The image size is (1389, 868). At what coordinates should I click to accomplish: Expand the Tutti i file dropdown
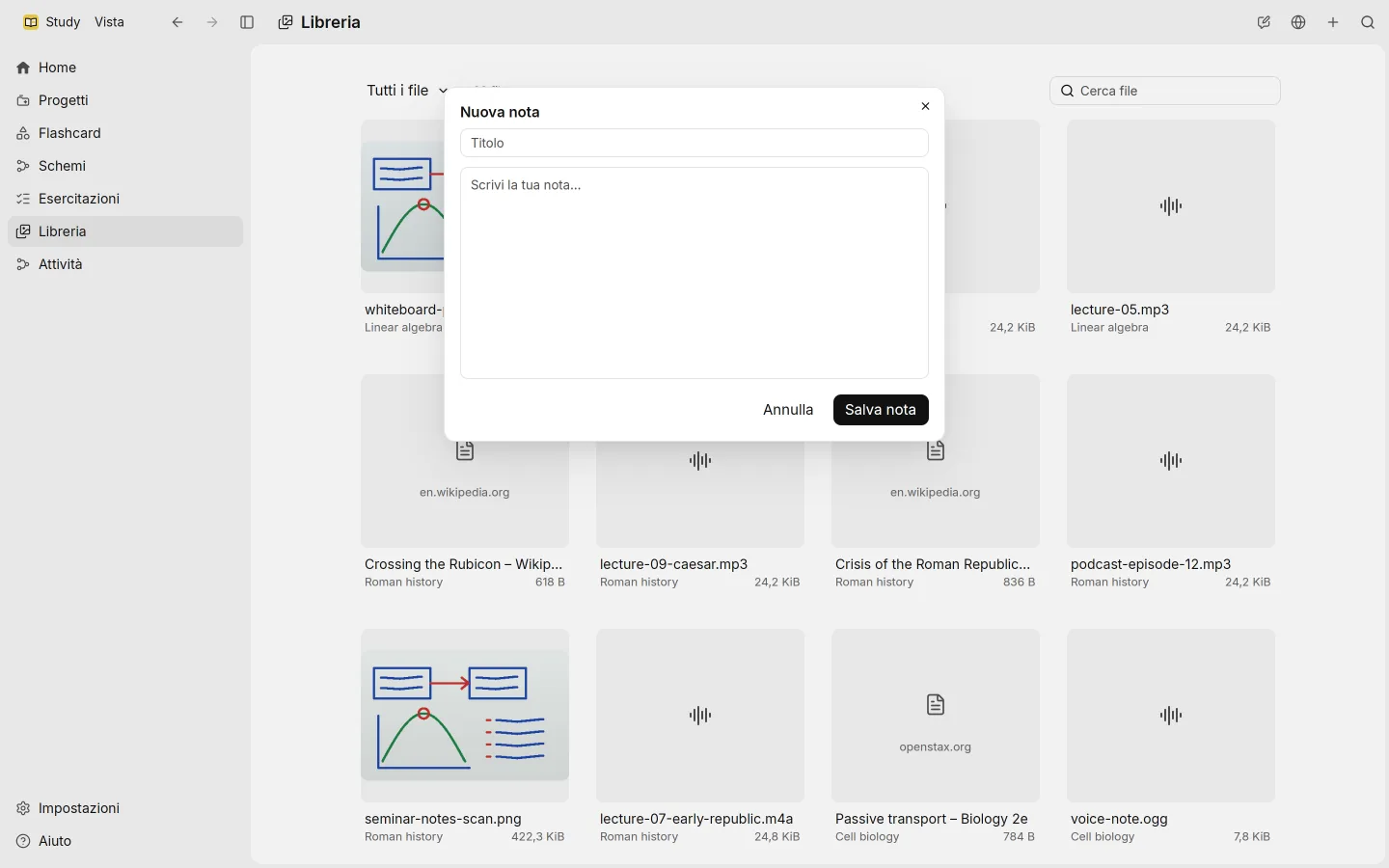[407, 91]
